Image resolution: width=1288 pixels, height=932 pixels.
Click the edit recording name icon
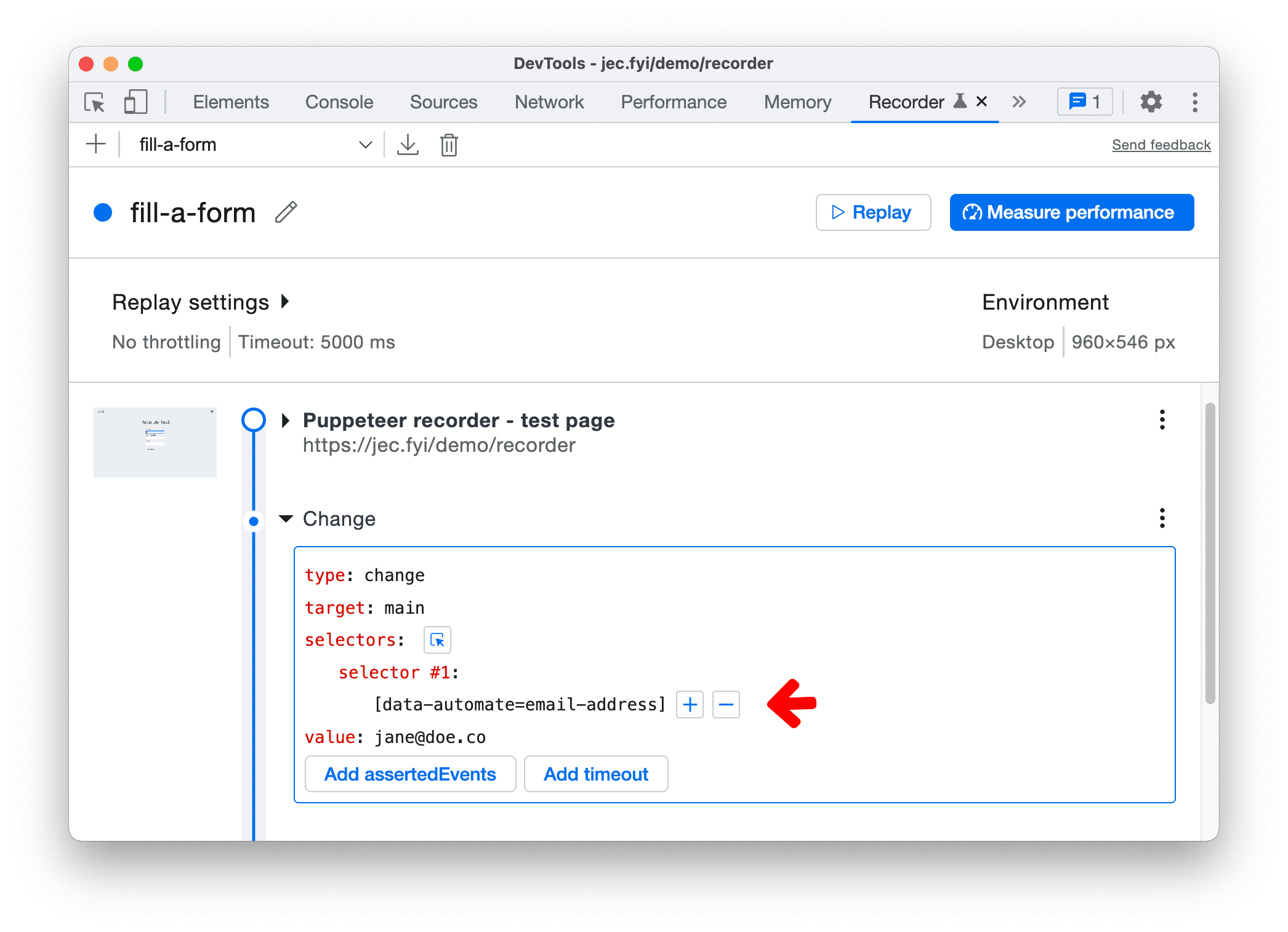tap(289, 212)
